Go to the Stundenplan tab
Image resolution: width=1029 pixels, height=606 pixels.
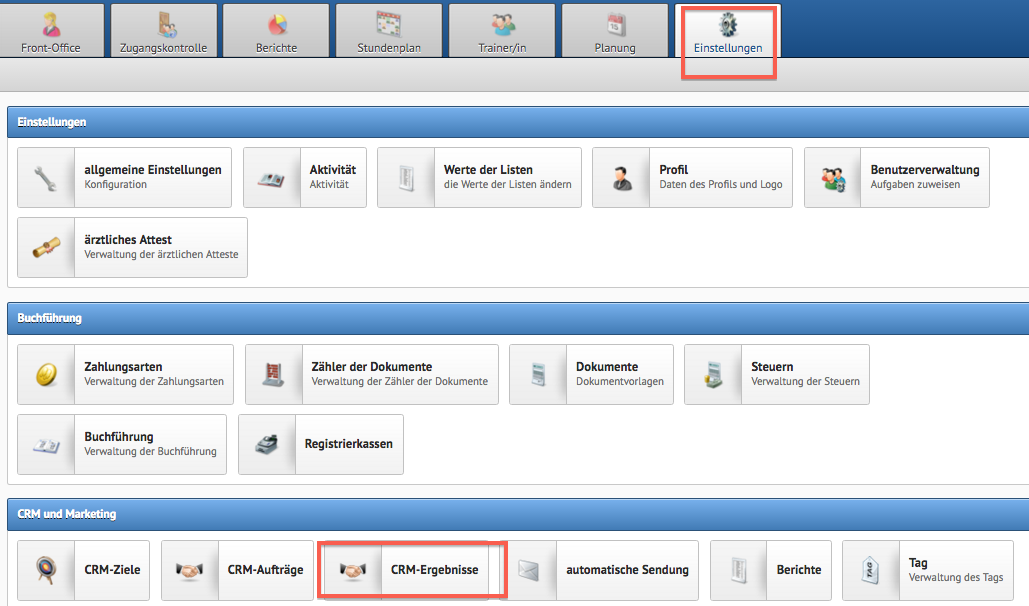389,30
